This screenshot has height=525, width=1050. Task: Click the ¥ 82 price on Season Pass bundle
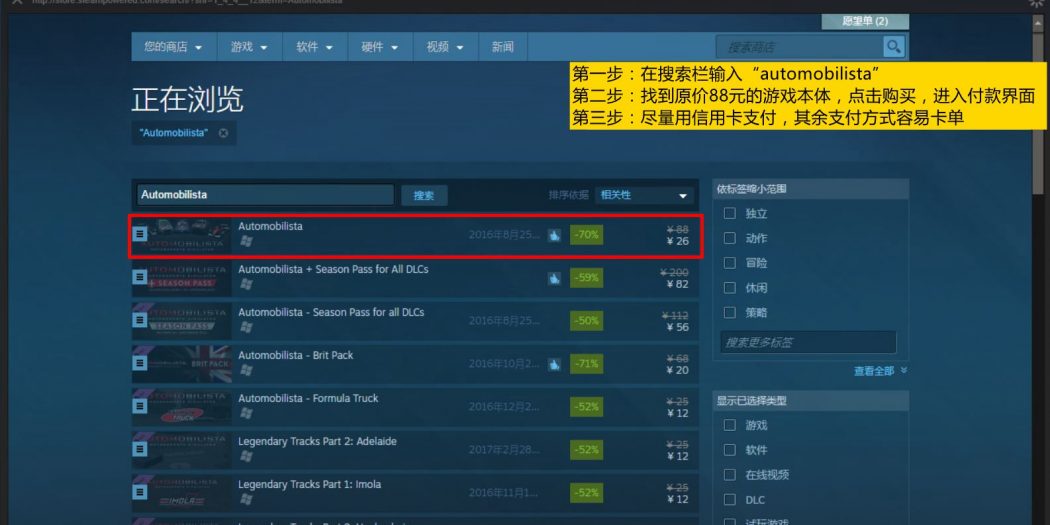[x=678, y=284]
